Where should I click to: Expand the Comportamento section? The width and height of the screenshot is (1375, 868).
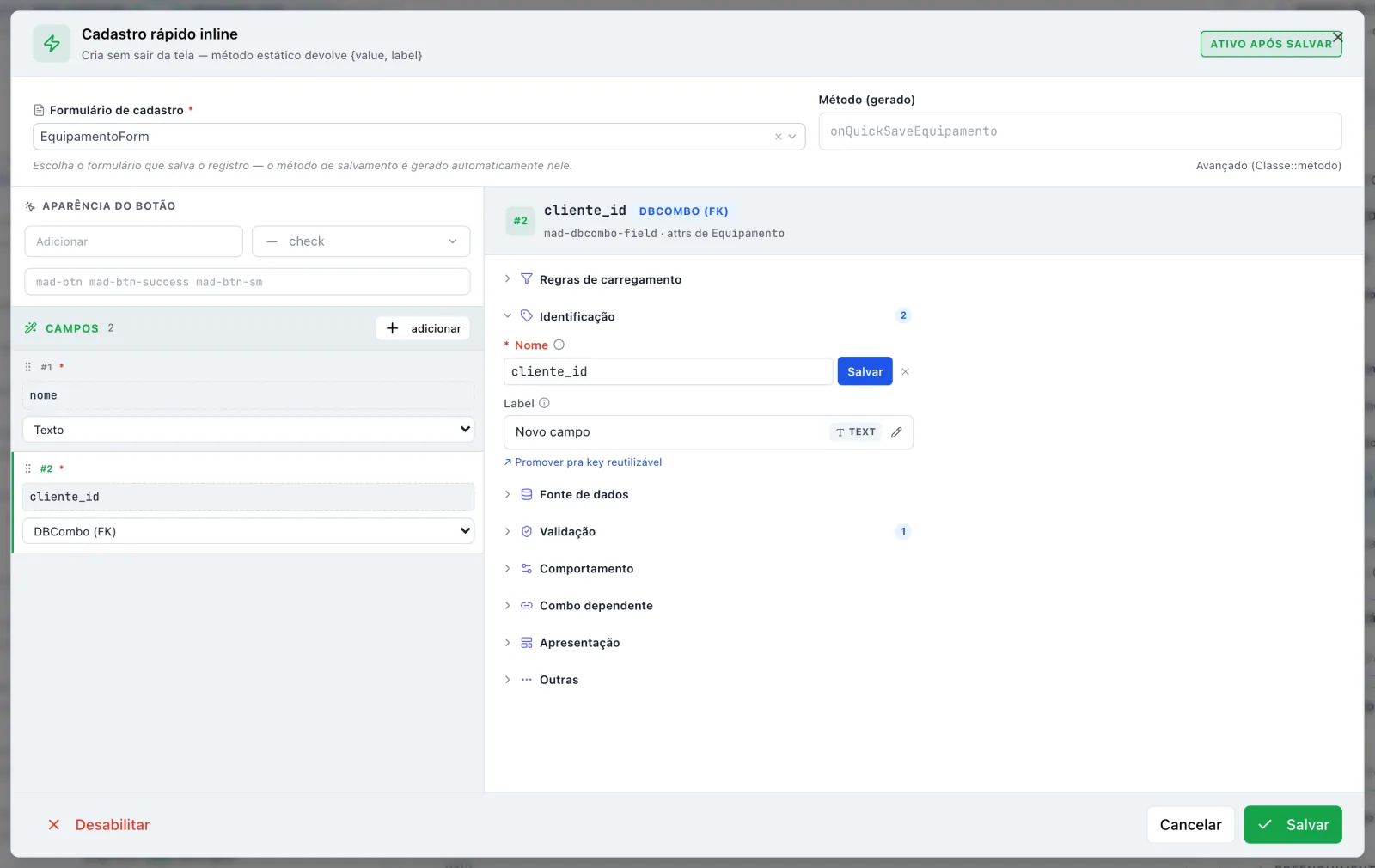pyautogui.click(x=507, y=568)
